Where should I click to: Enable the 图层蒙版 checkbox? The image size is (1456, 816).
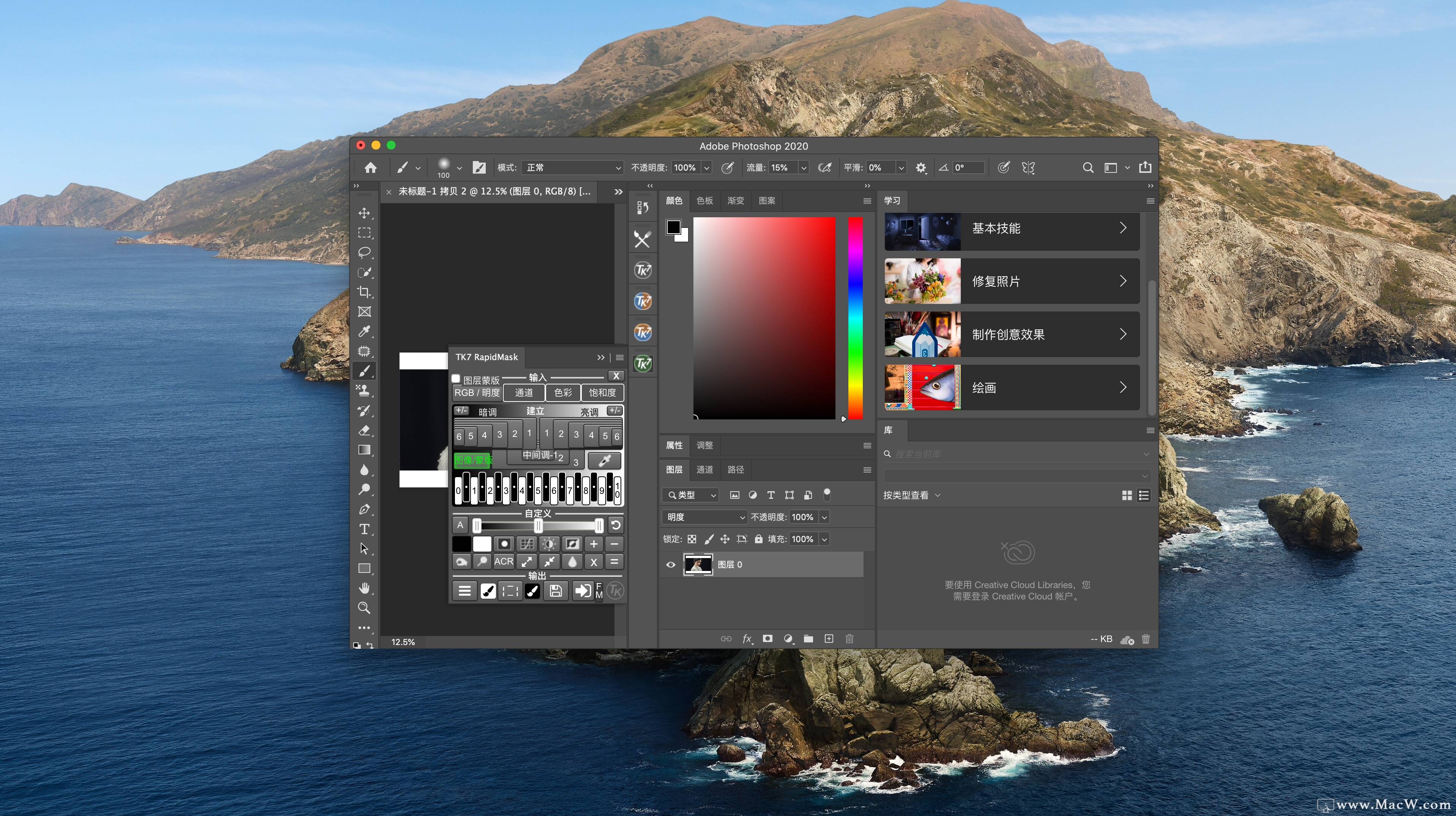(x=456, y=379)
